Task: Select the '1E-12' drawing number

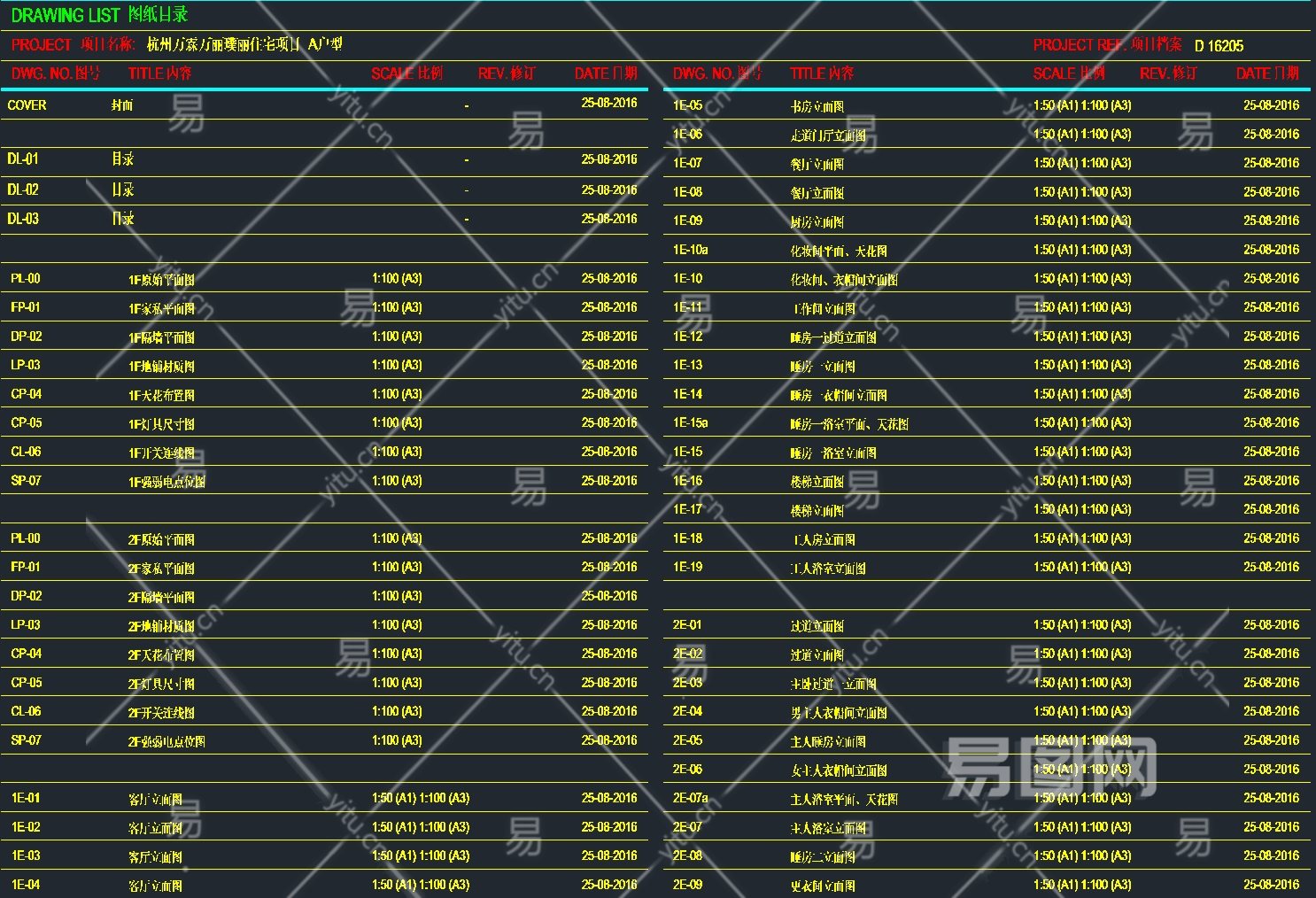Action: coord(687,337)
